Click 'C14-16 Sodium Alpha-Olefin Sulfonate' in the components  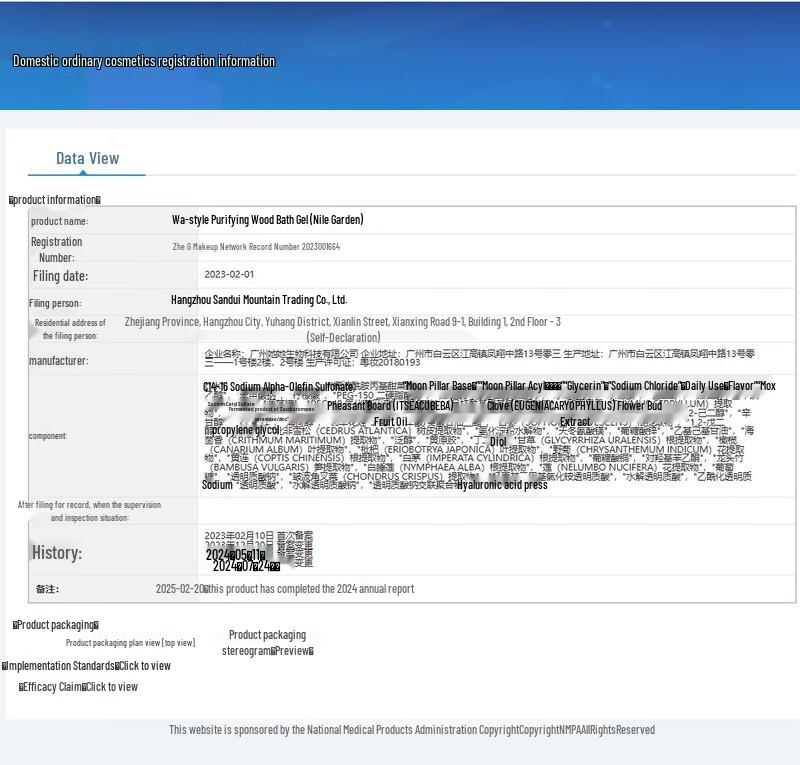[277, 387]
